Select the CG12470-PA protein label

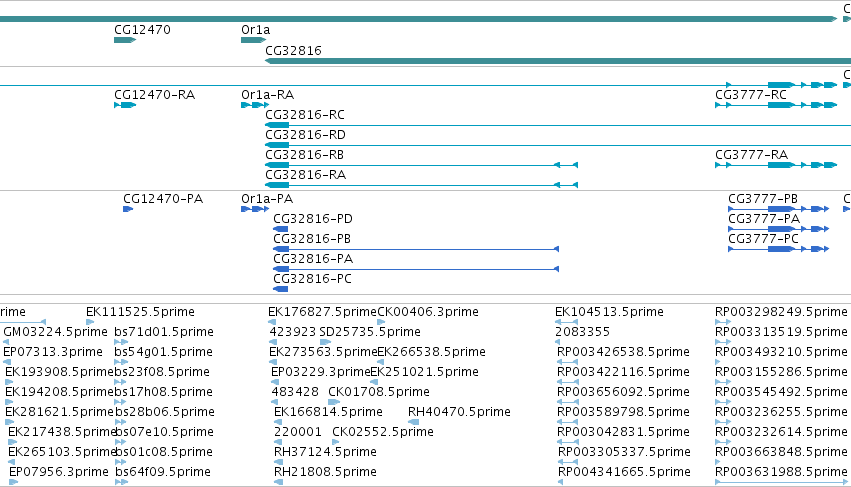163,199
